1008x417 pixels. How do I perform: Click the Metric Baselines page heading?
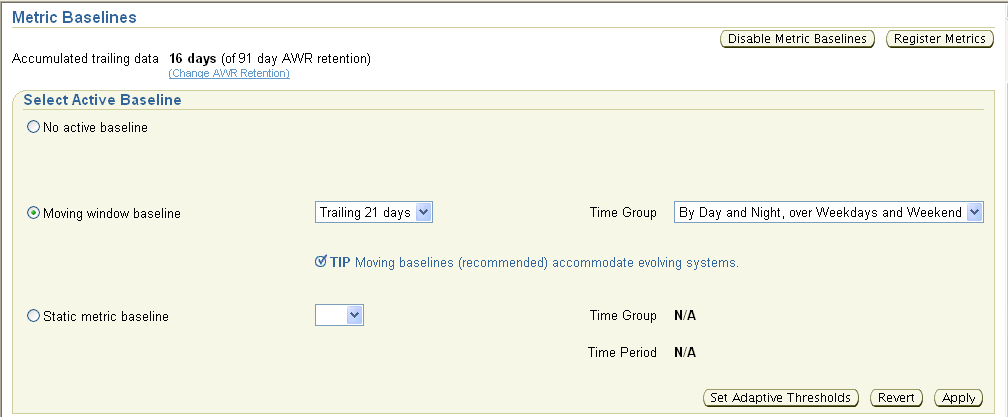74,17
